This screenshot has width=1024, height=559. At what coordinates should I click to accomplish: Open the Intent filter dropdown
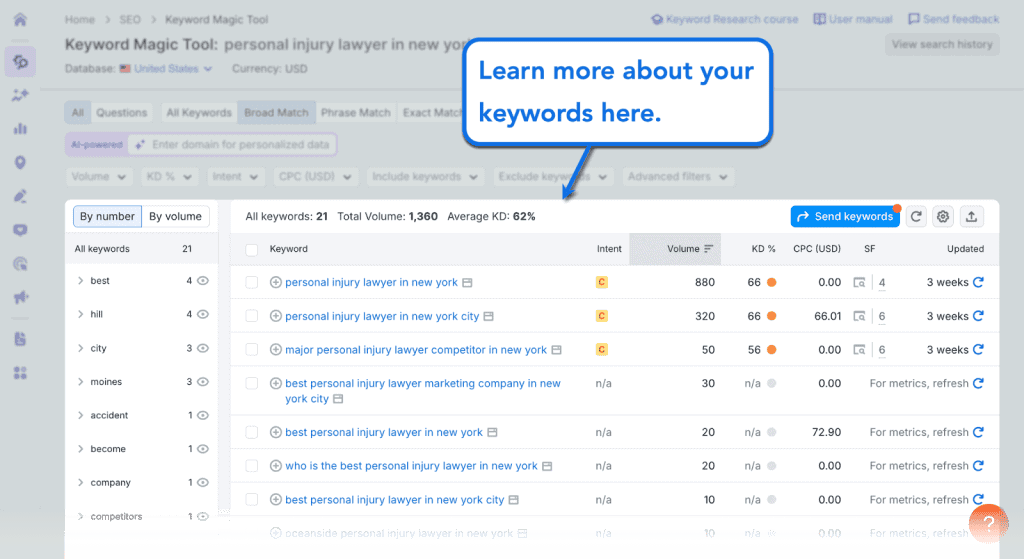[x=235, y=176]
